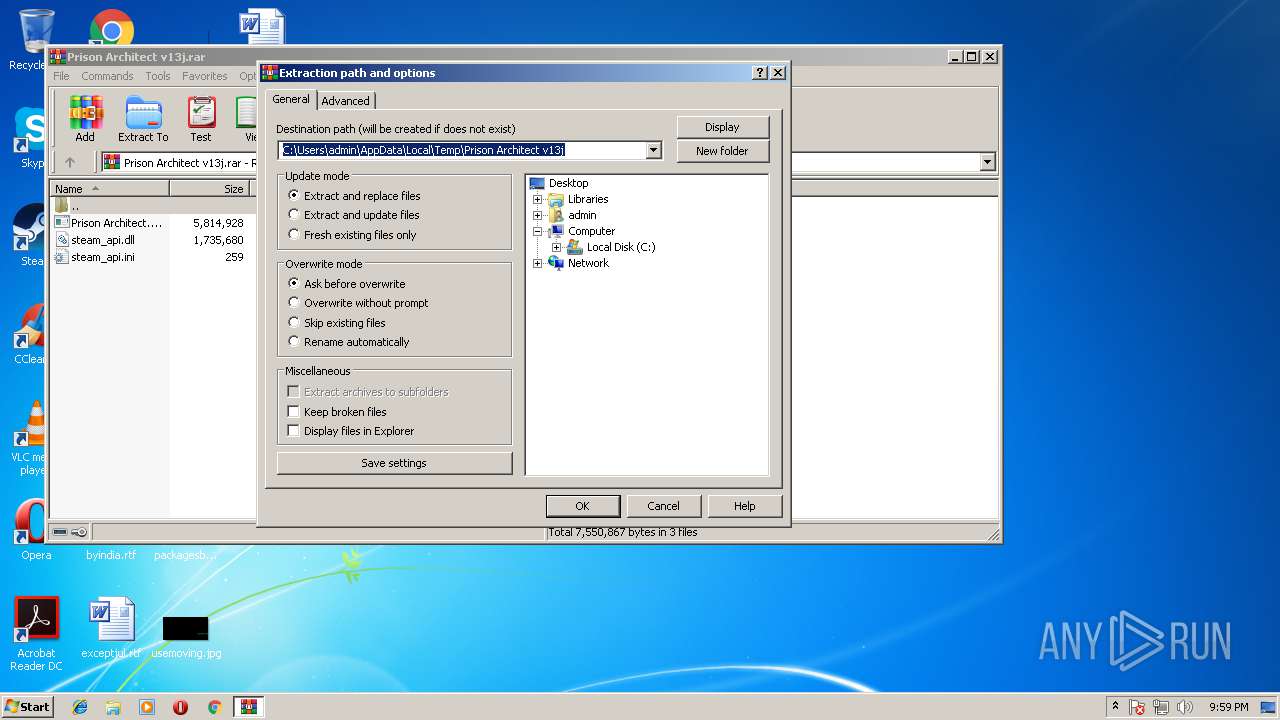
Task: Click the Save settings button
Action: tap(394, 463)
